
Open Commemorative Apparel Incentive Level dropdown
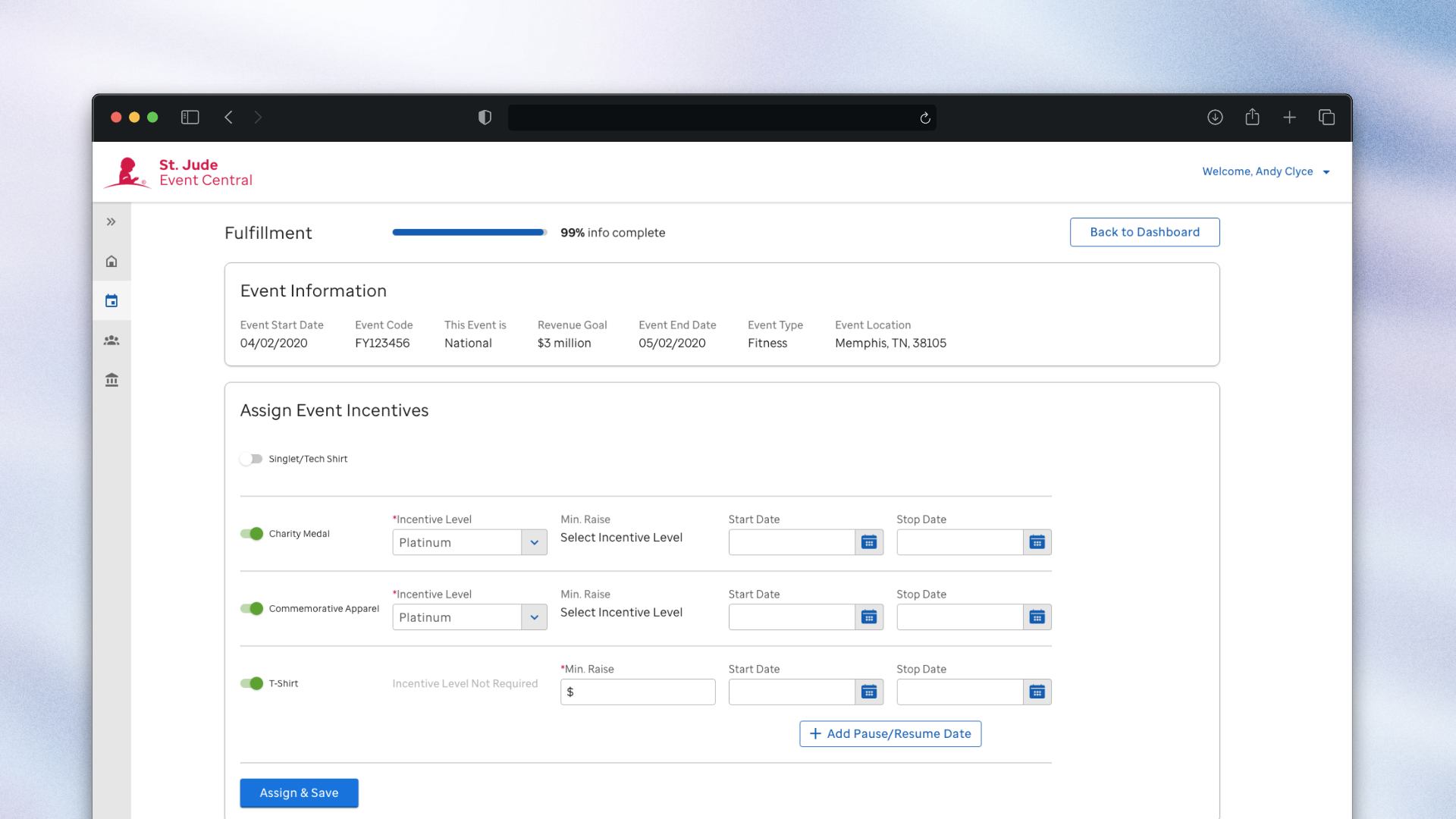tap(469, 617)
